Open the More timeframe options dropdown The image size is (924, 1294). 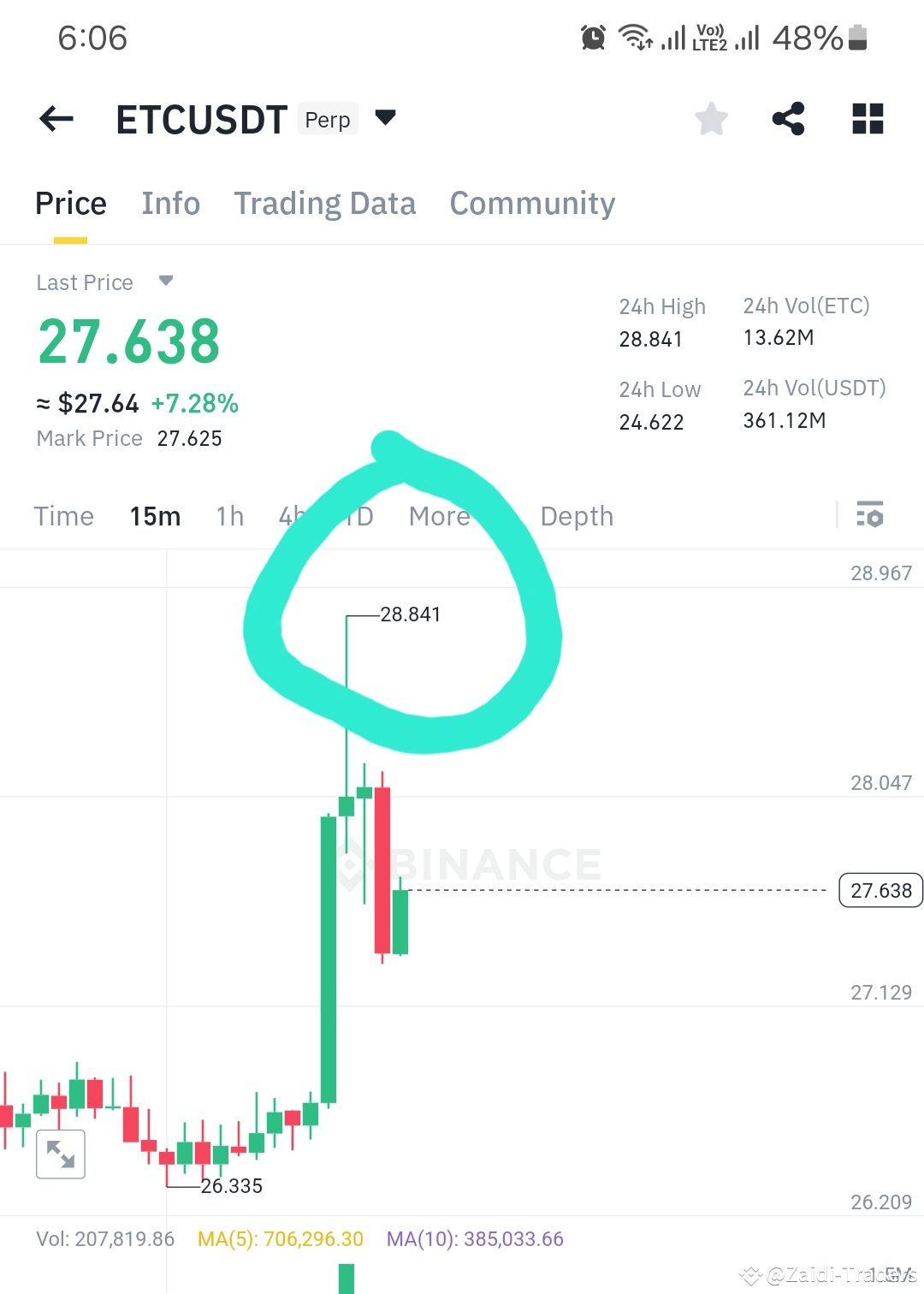(x=440, y=515)
